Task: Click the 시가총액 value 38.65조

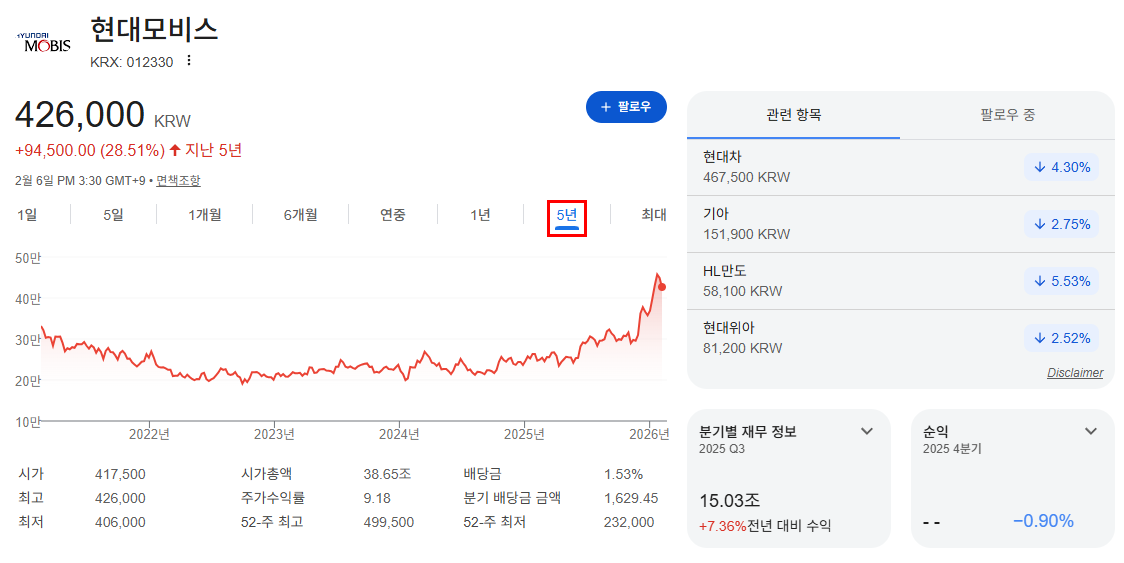Action: click(387, 475)
